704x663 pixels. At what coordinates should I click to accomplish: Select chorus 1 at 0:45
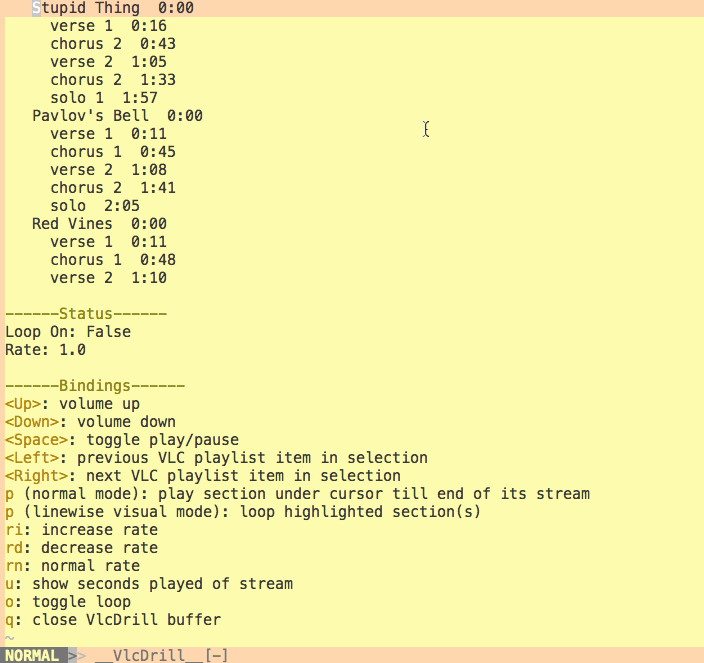(x=113, y=152)
